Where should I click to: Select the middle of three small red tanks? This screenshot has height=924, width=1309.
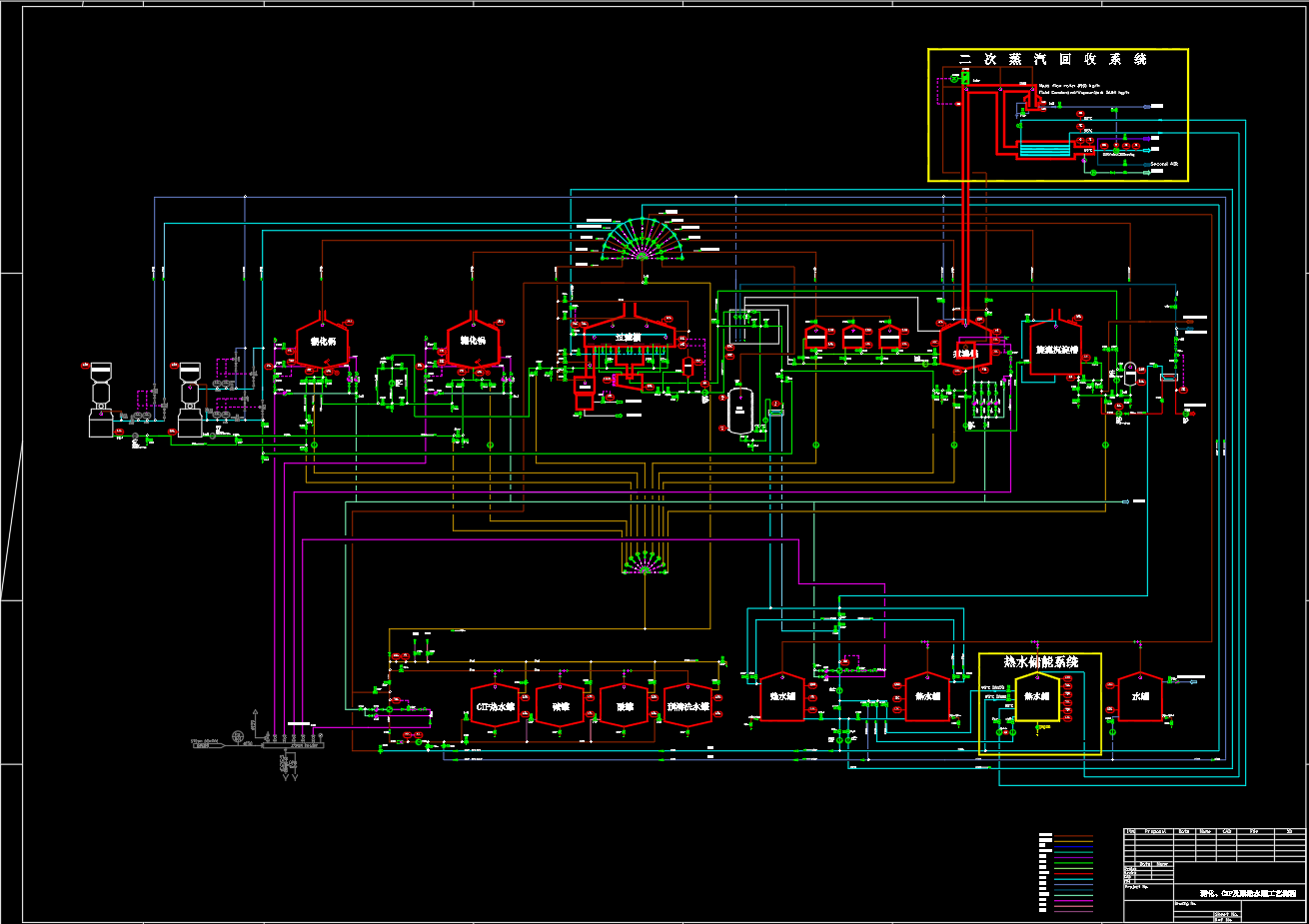[x=853, y=338]
